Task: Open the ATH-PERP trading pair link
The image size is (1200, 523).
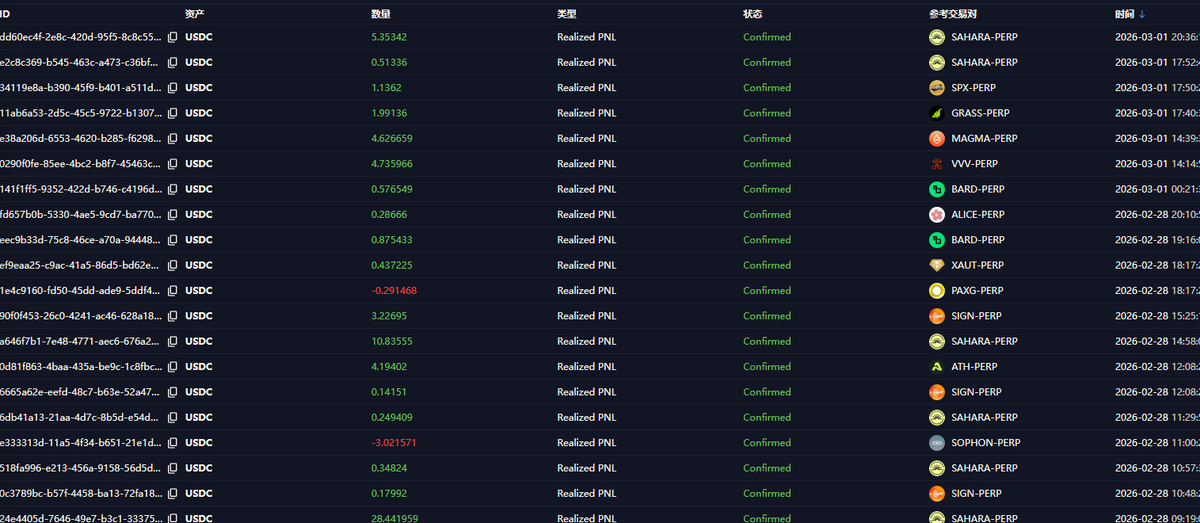Action: point(974,367)
